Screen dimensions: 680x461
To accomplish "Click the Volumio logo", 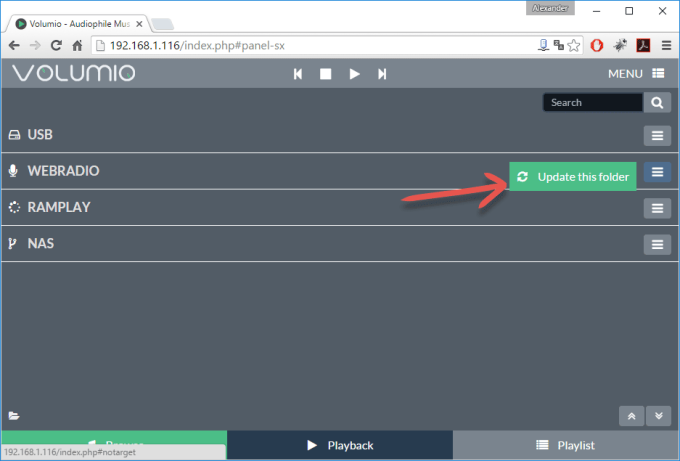I will 74,73.
